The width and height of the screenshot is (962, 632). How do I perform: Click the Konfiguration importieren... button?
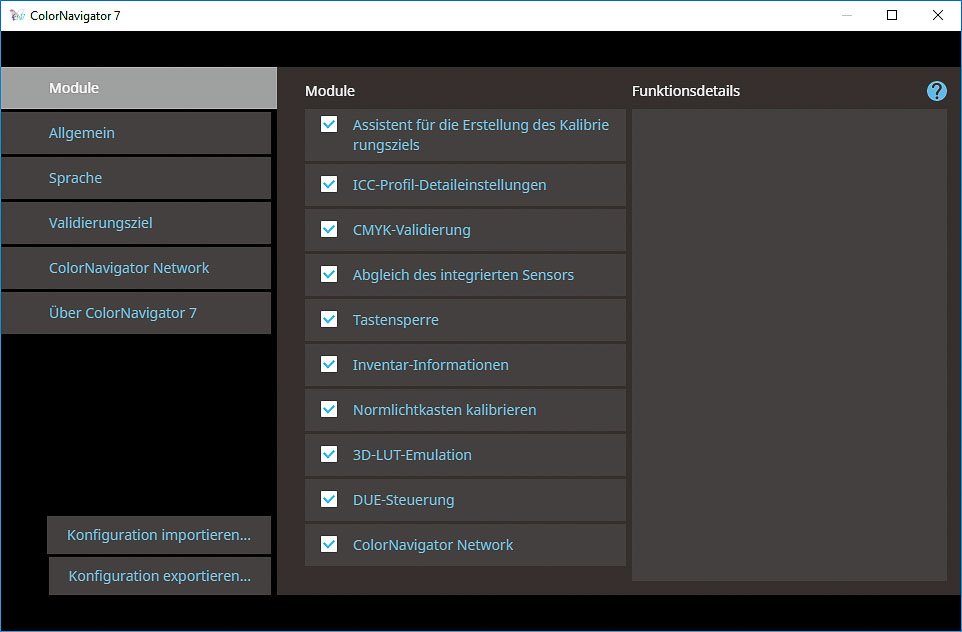(x=159, y=535)
